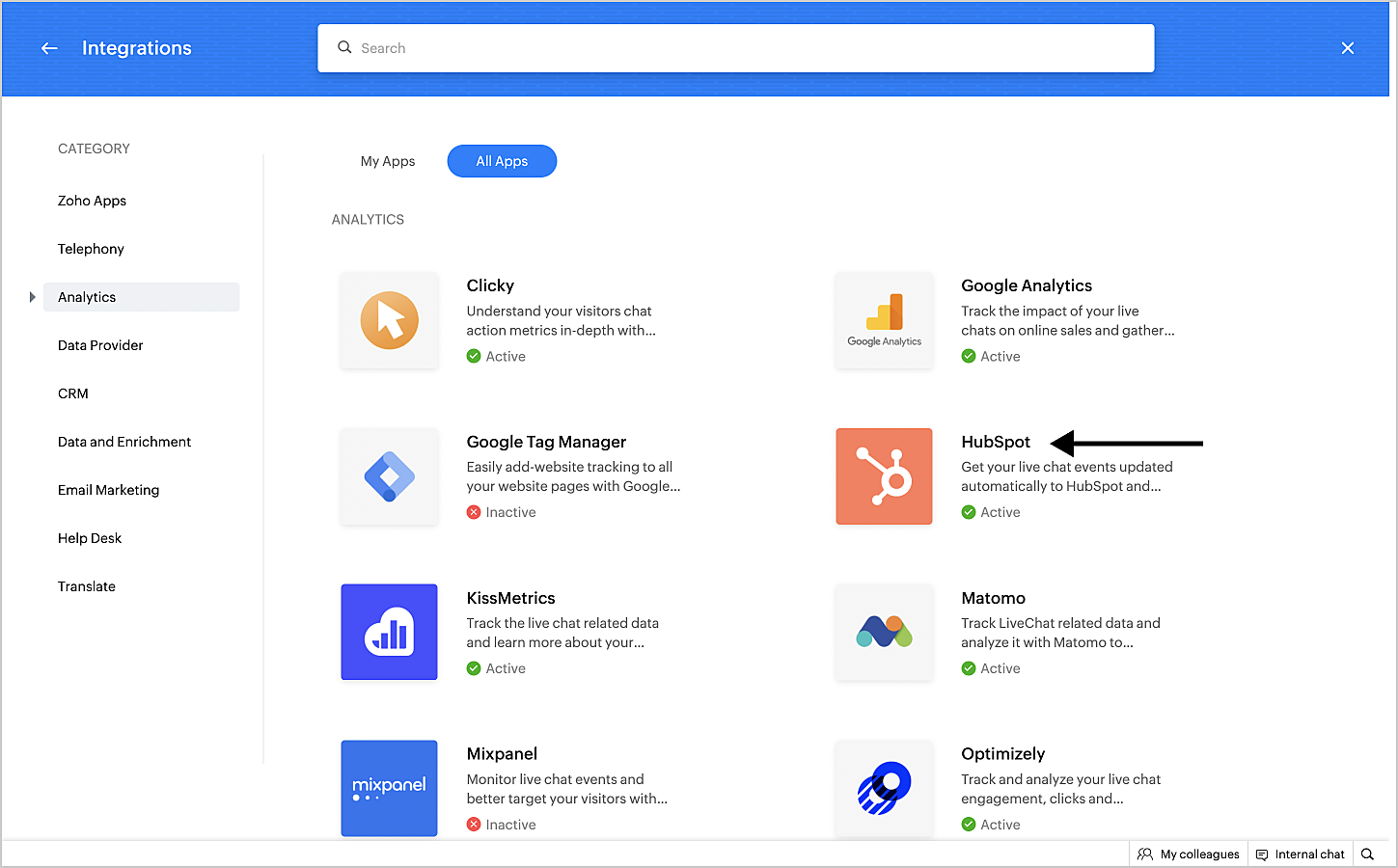This screenshot has height=868, width=1398.
Task: Click the red Inactive icon under Mixpanel
Action: [x=474, y=825]
